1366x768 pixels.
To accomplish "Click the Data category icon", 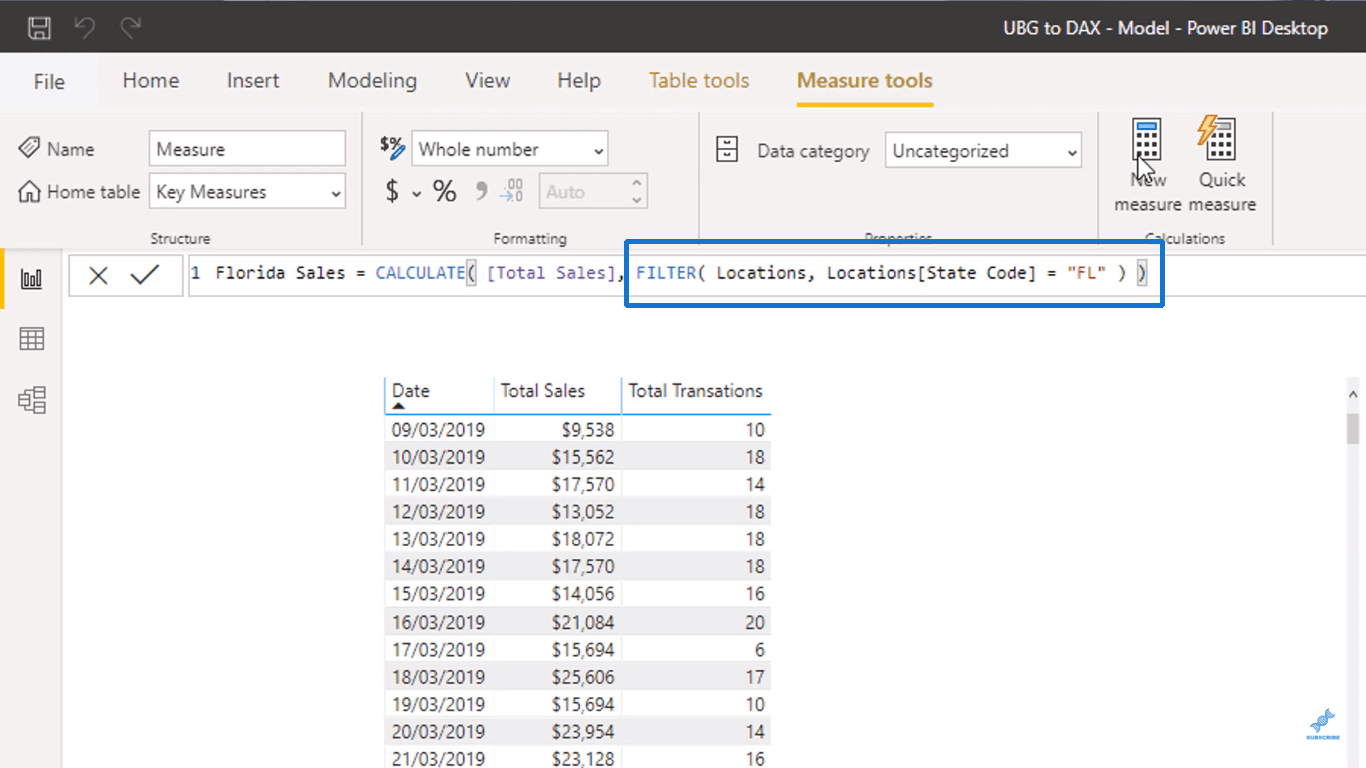I will point(728,151).
